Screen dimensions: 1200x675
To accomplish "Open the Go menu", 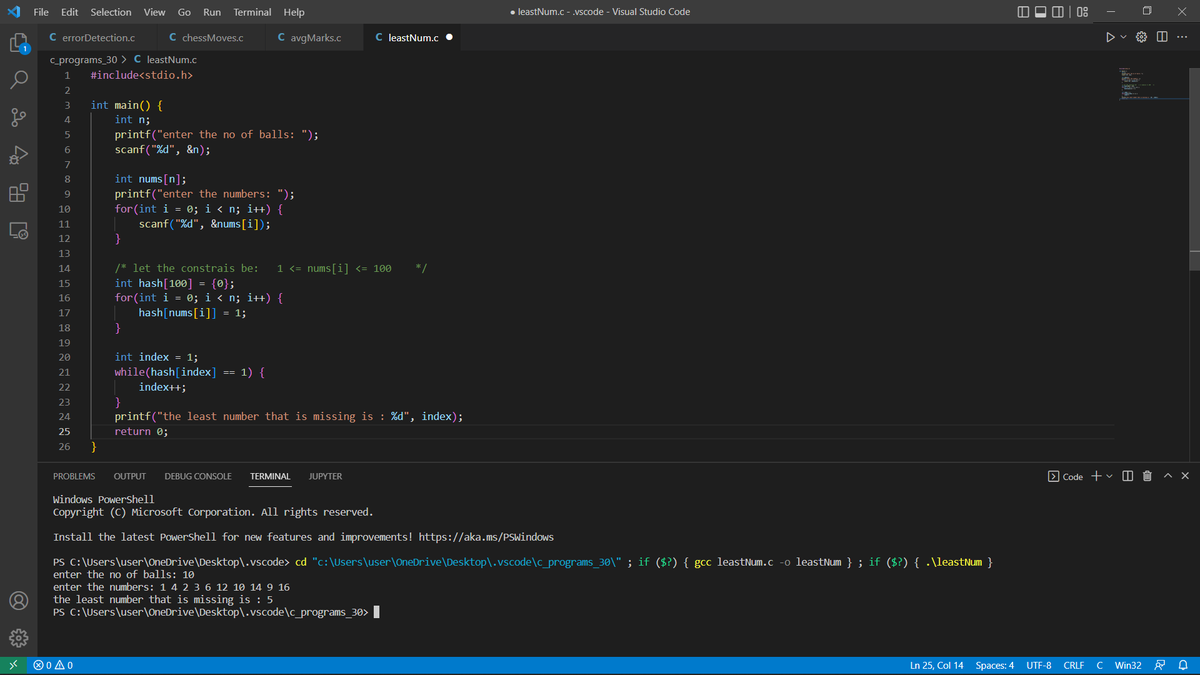I will click(x=184, y=12).
